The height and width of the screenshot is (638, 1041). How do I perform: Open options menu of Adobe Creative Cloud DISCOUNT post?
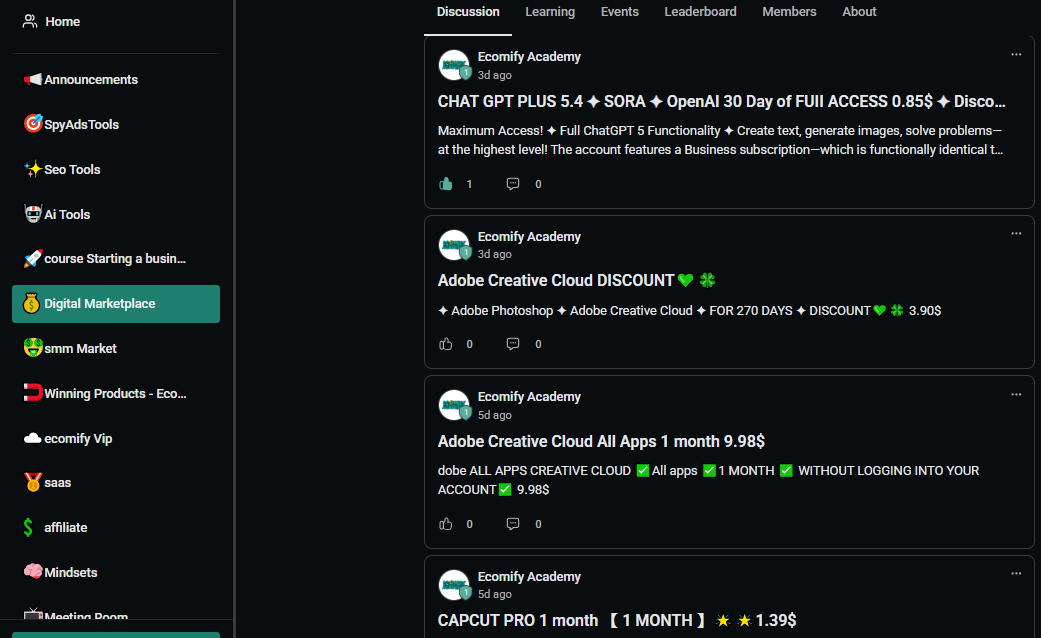(1016, 234)
